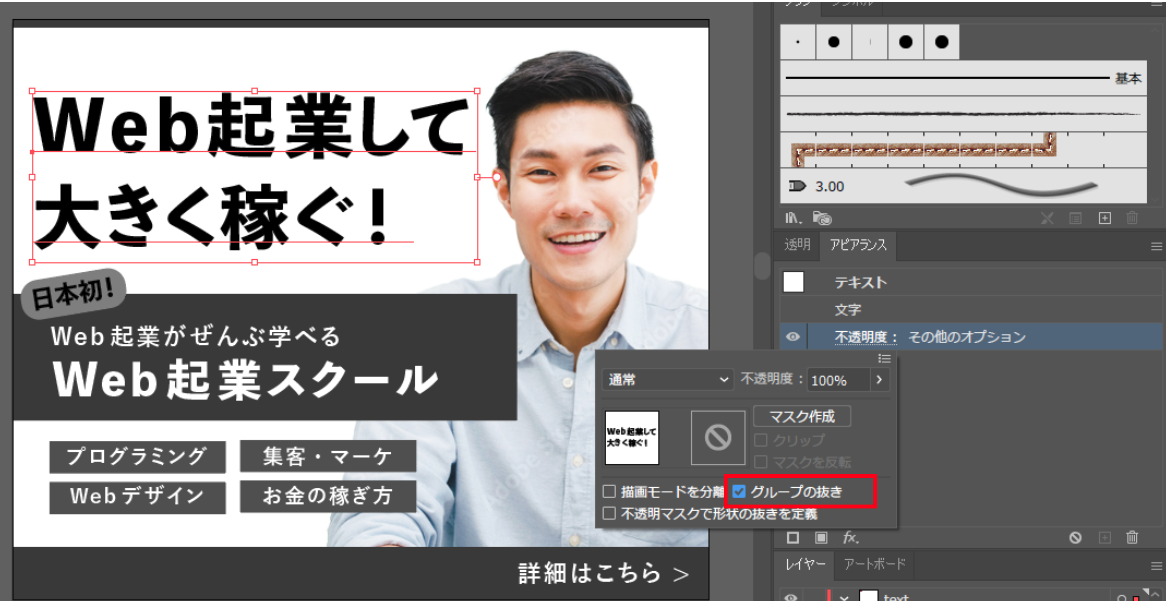Select the 文字 appearance row
1166x602 pixels.
pyautogui.click(x=969, y=310)
